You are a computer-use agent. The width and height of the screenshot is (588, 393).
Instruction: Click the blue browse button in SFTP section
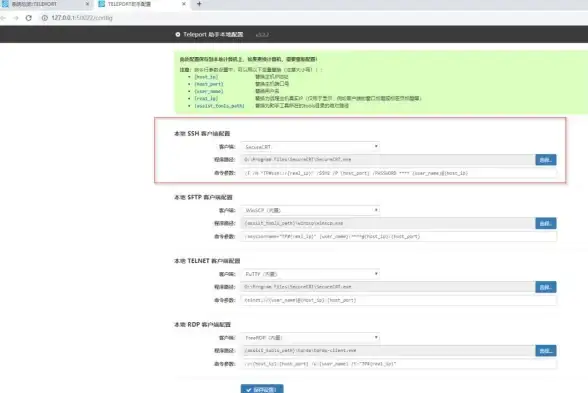point(546,224)
